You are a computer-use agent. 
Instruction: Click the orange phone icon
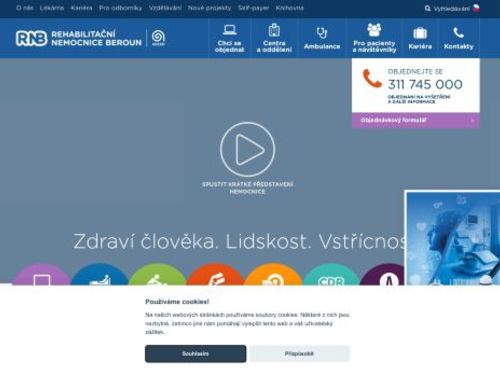click(x=372, y=78)
